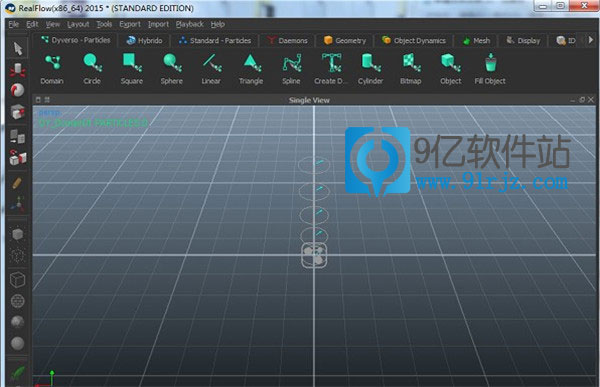Open the partially hidden ID tab
The width and height of the screenshot is (600, 387).
click(566, 41)
